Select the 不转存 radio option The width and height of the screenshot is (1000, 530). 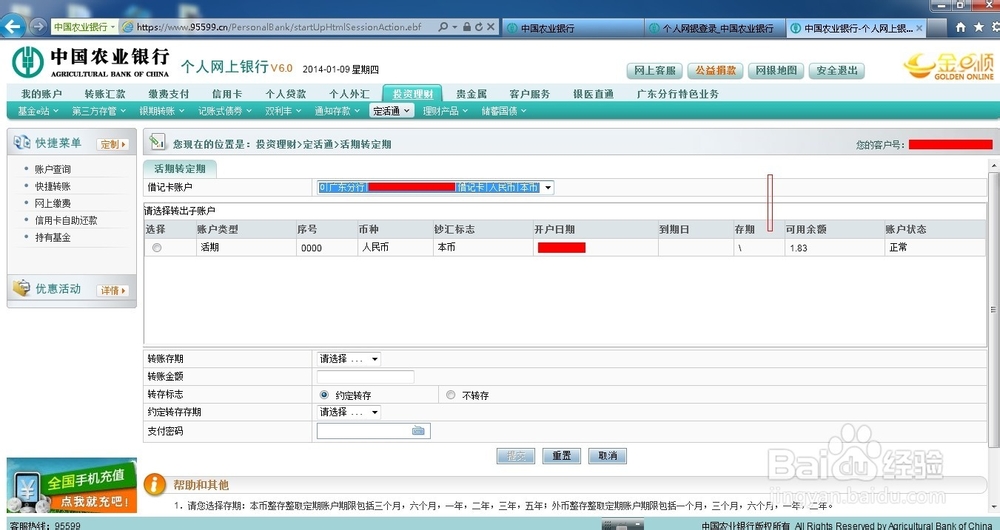451,395
